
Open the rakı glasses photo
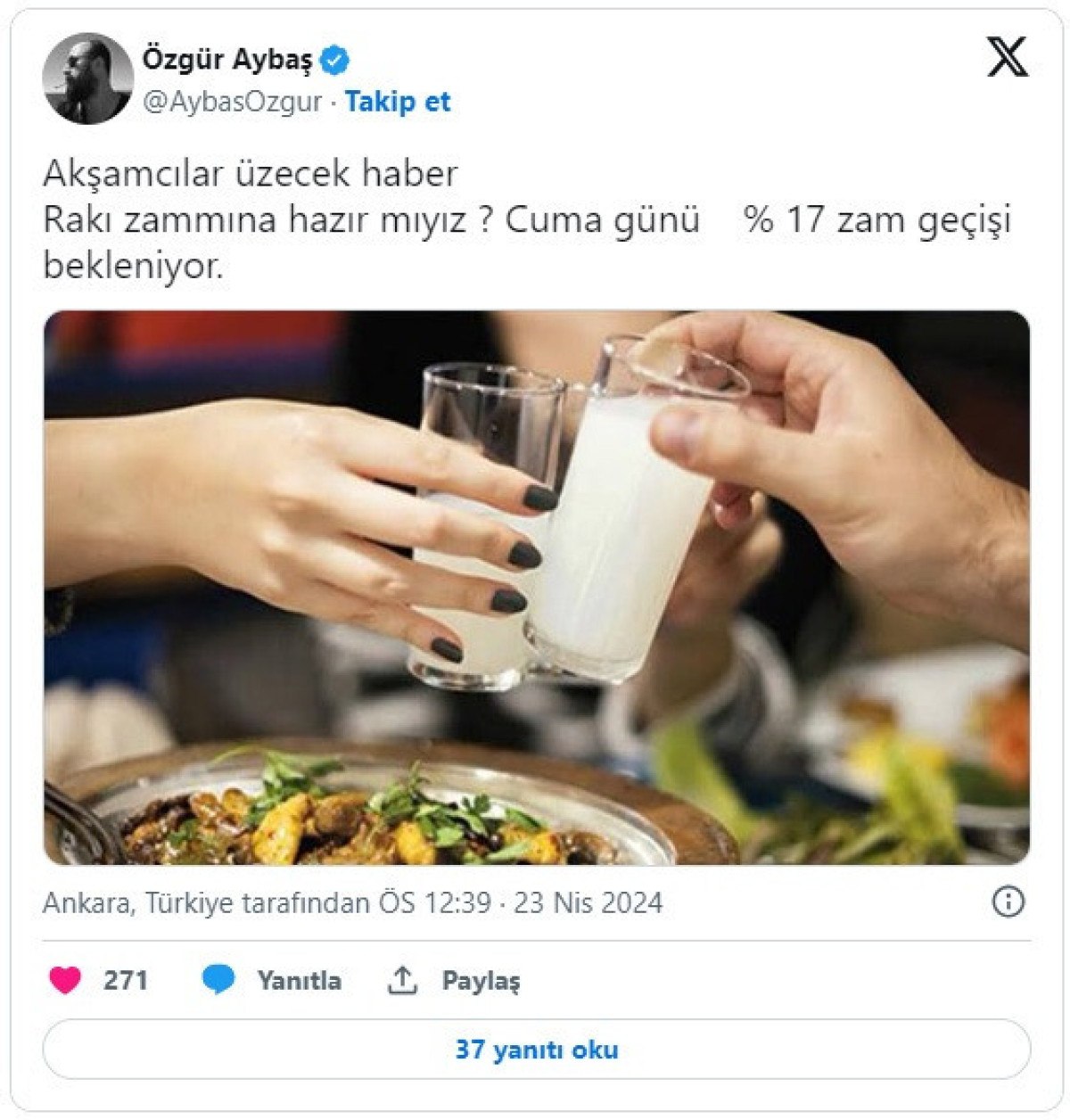(537, 588)
